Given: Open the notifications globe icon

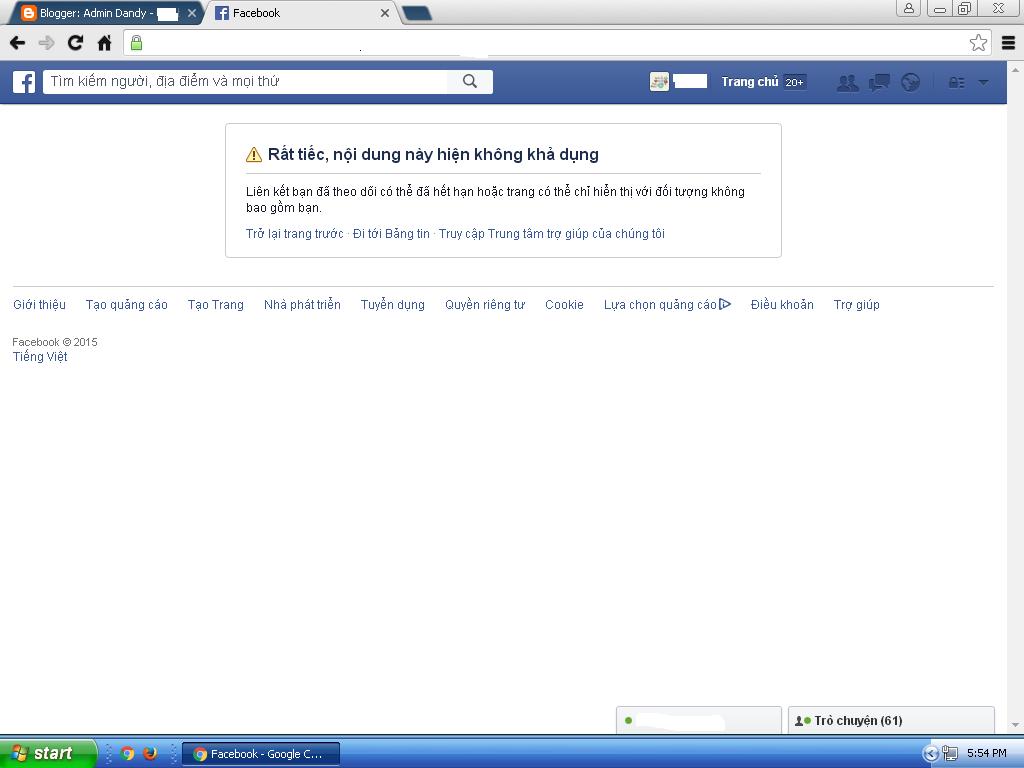Looking at the screenshot, I should click(x=910, y=82).
